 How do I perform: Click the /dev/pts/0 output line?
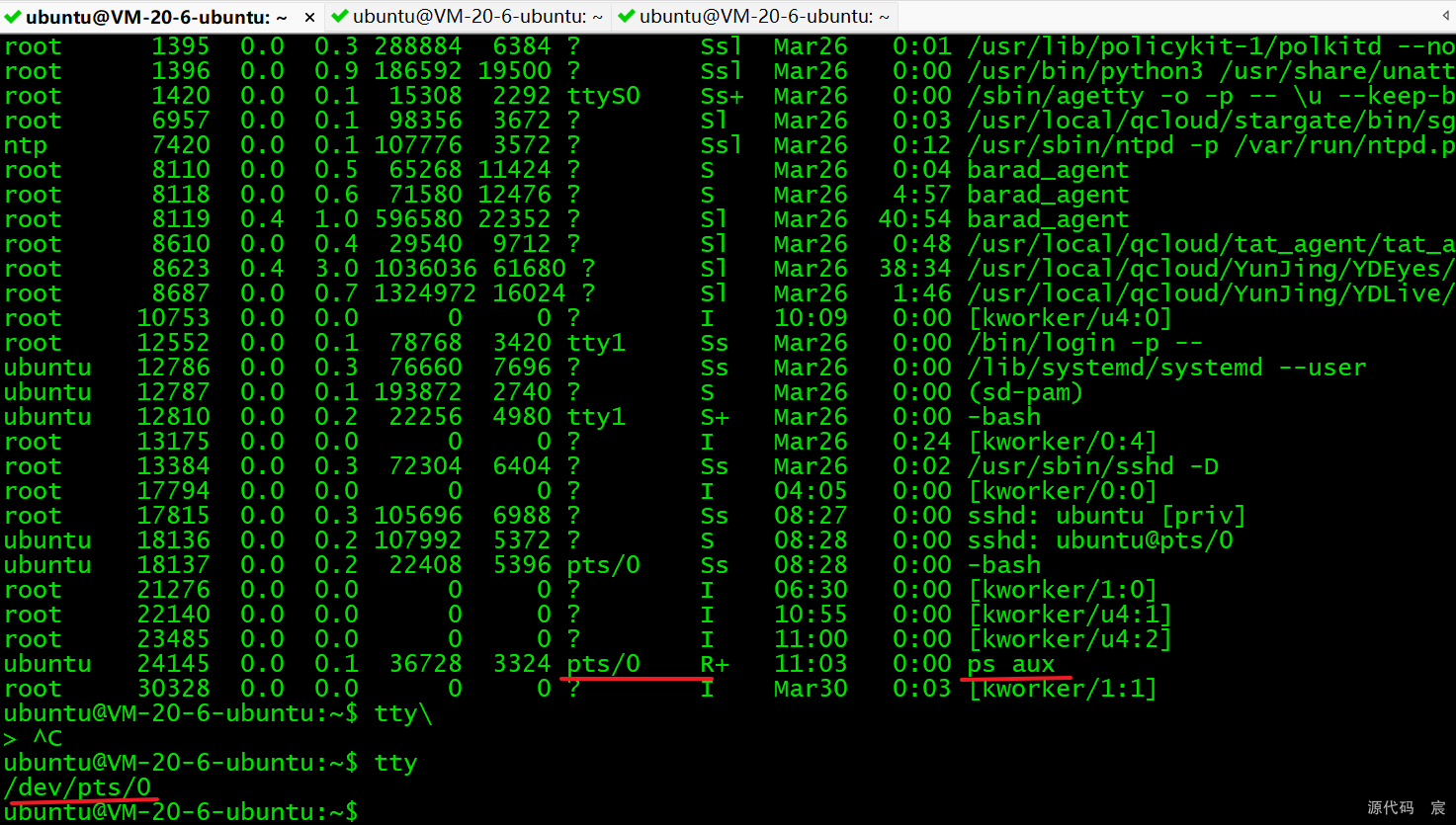(x=77, y=787)
